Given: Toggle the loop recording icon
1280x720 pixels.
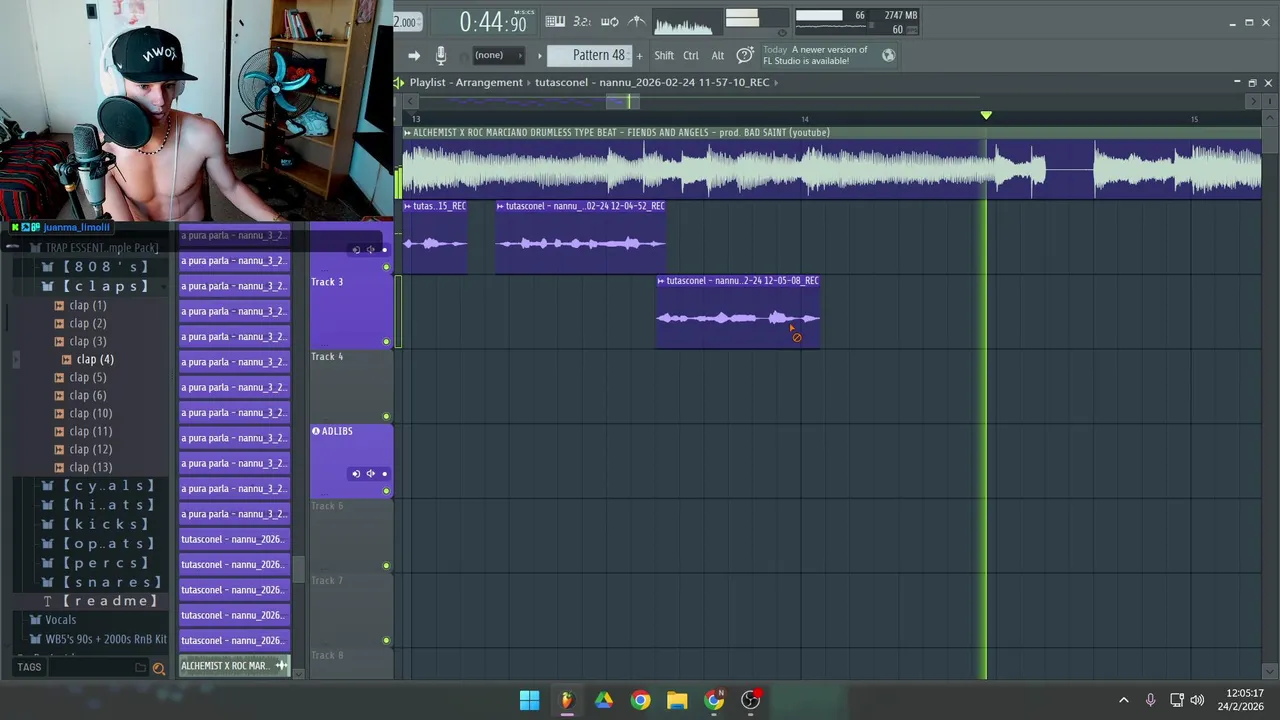Looking at the screenshot, I should [609, 22].
